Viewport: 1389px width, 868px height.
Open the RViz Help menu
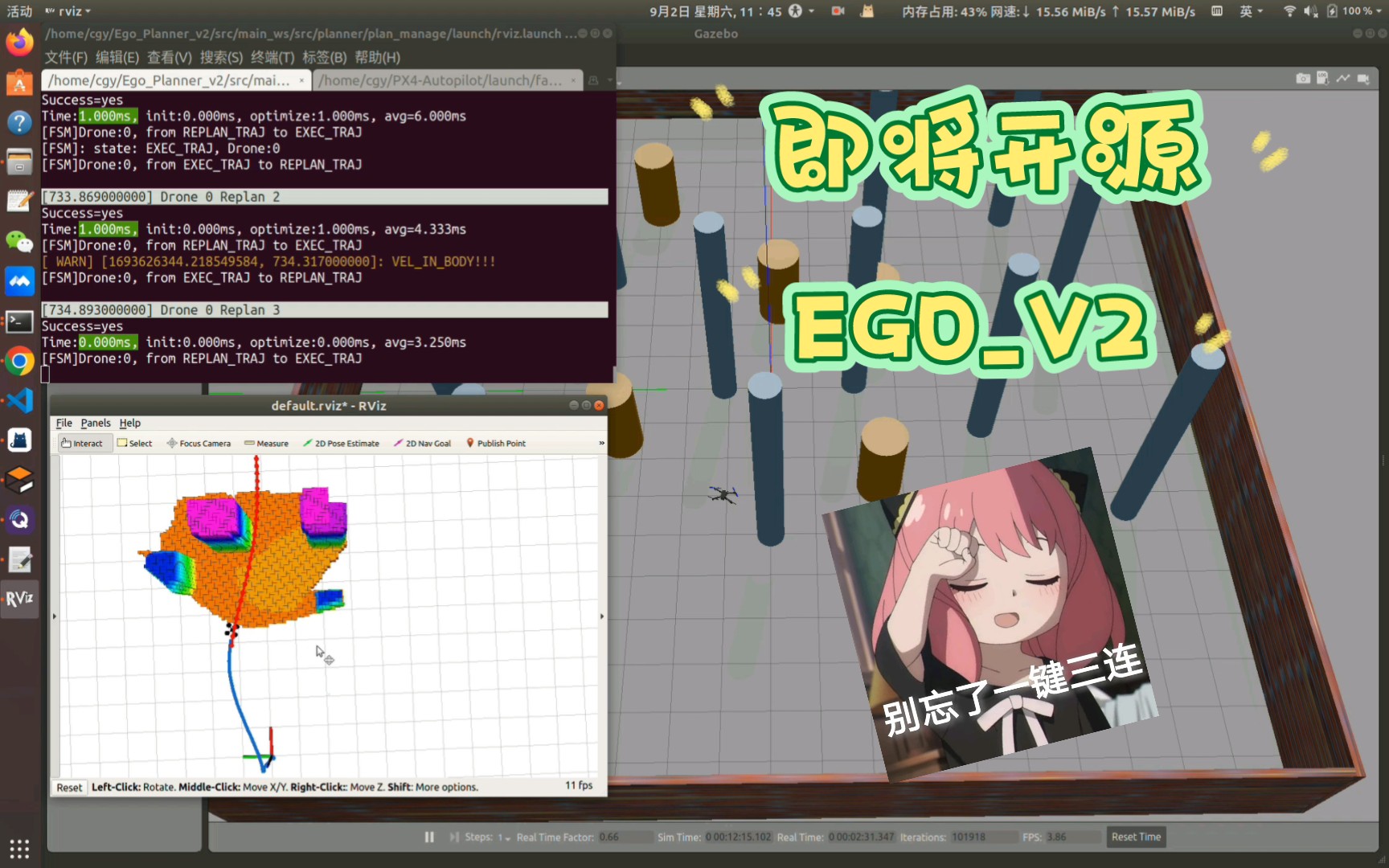(130, 423)
